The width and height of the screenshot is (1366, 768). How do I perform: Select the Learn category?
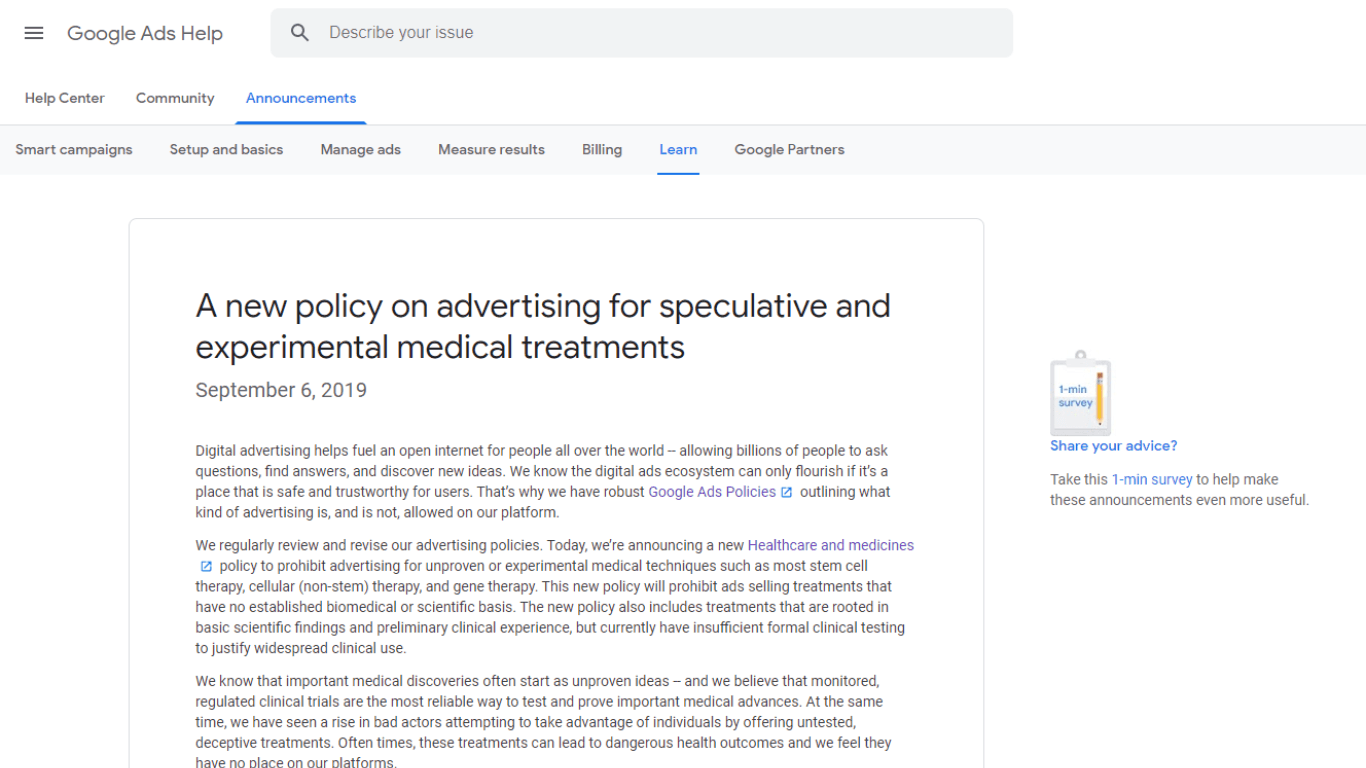click(678, 150)
